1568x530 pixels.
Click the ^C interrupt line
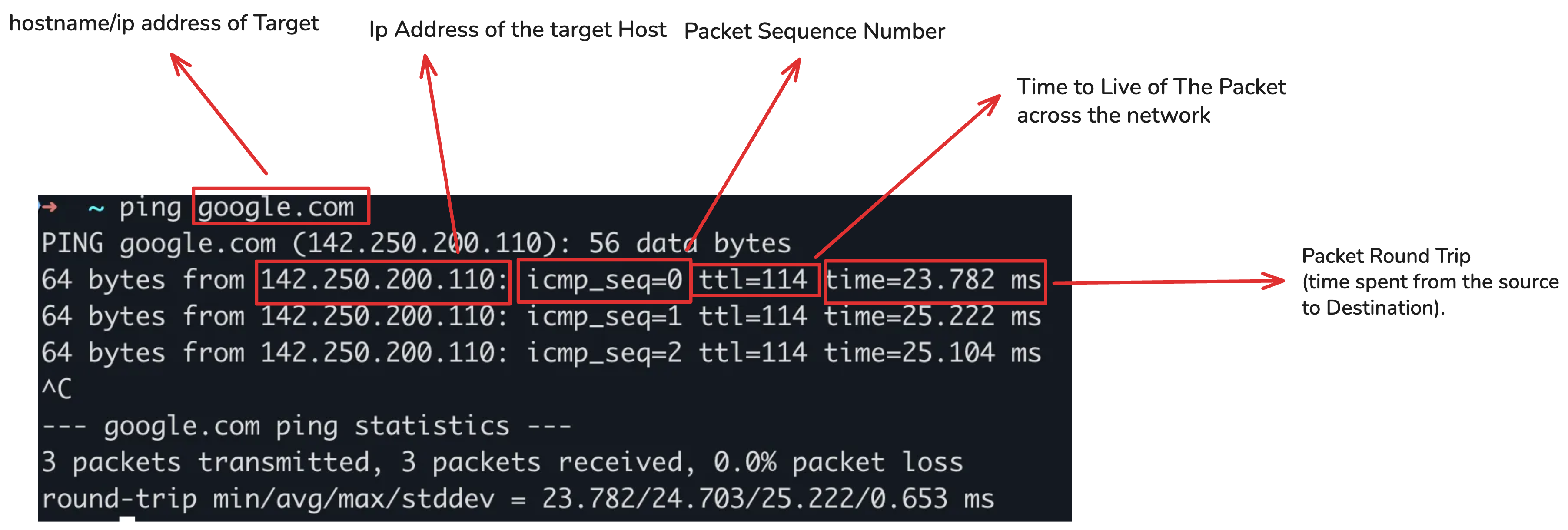tap(56, 388)
